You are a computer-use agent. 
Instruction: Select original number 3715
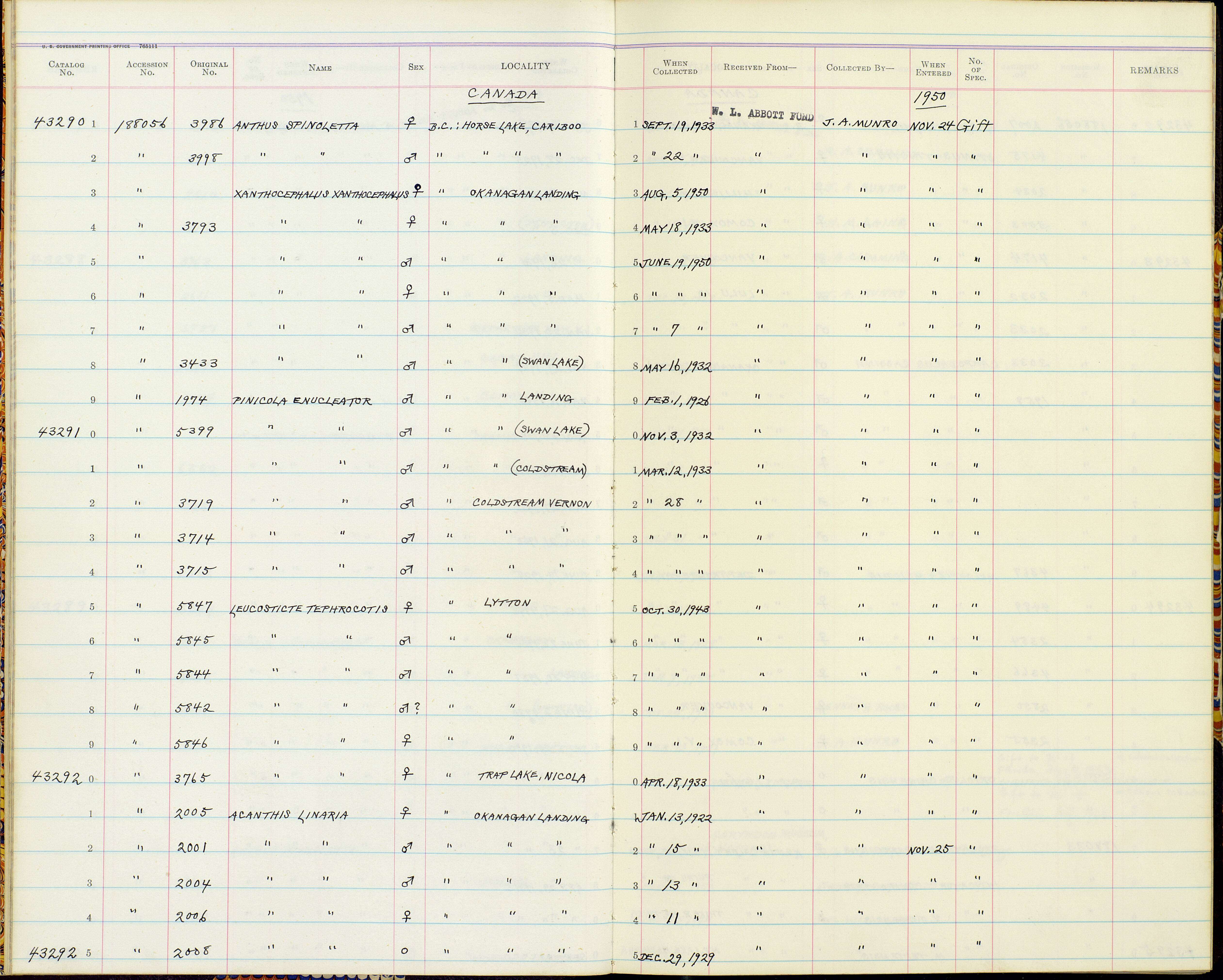tap(196, 571)
